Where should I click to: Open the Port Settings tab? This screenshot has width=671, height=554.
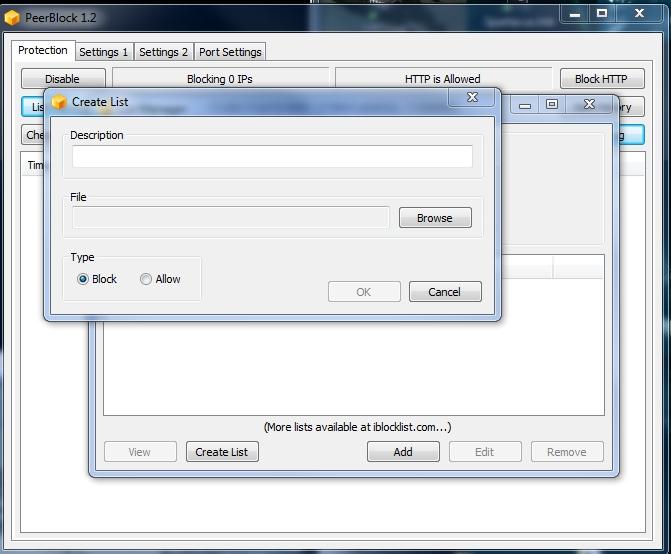click(x=230, y=52)
